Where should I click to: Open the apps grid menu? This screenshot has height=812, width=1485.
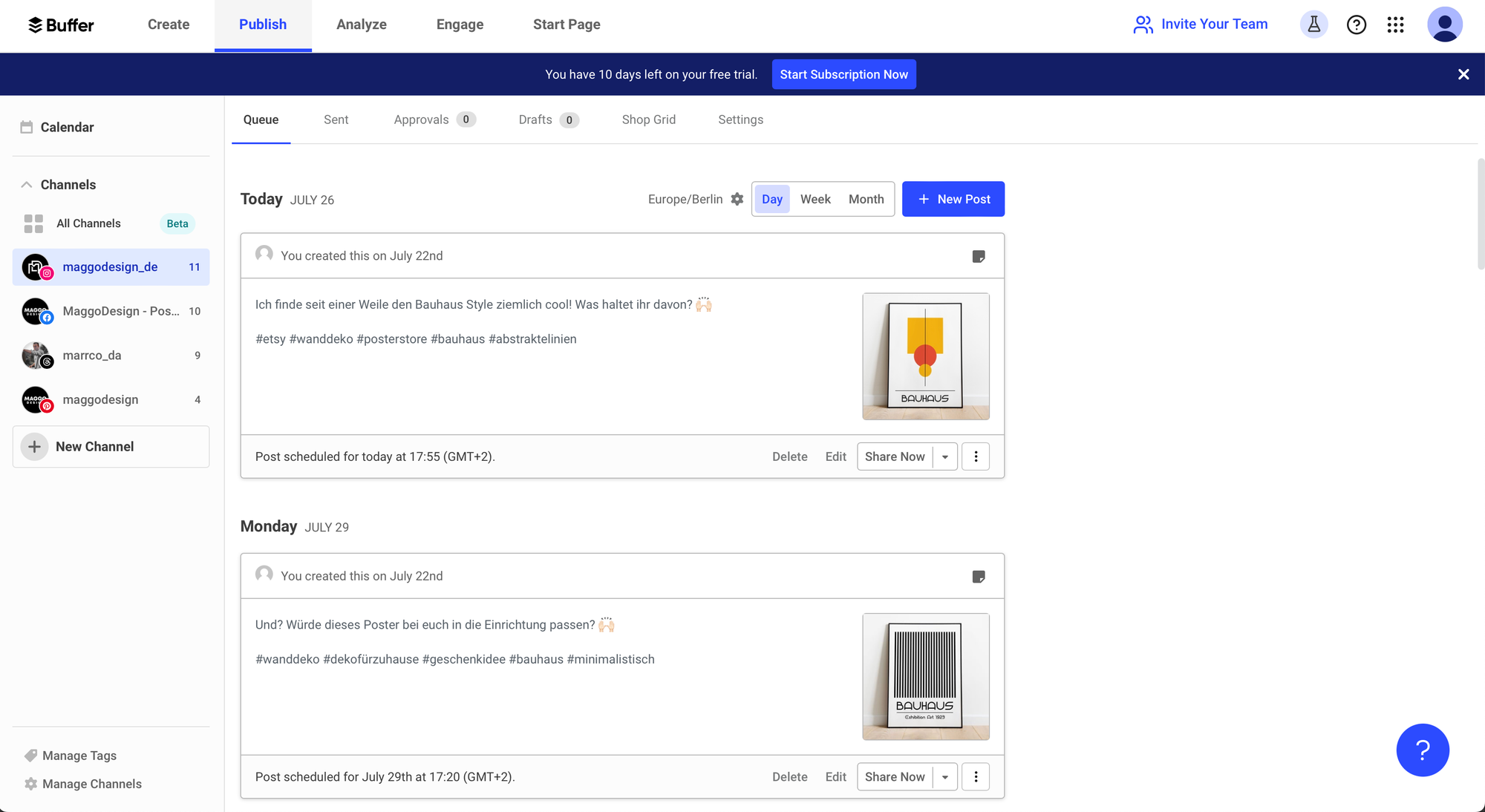coord(1395,24)
